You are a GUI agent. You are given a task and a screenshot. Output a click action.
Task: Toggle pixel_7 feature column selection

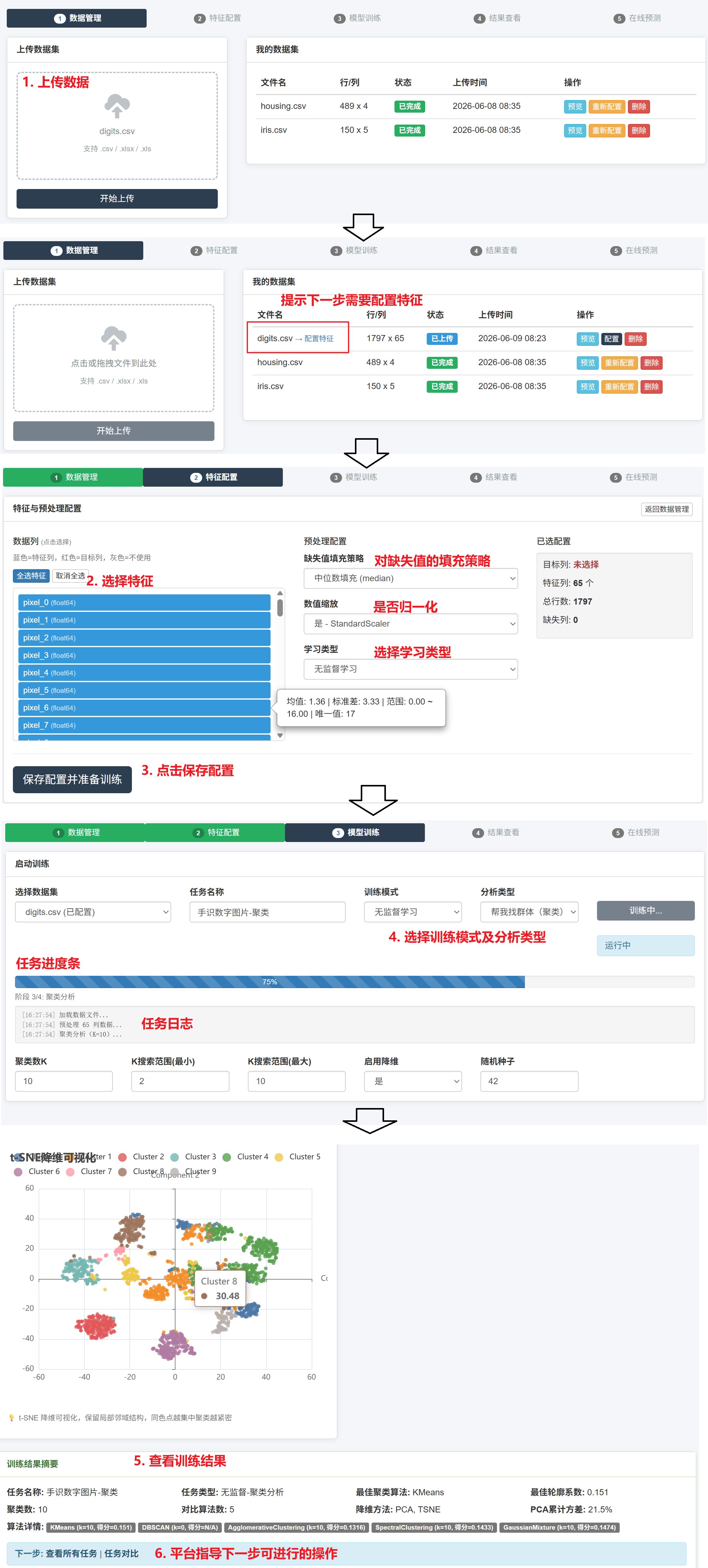[x=144, y=726]
